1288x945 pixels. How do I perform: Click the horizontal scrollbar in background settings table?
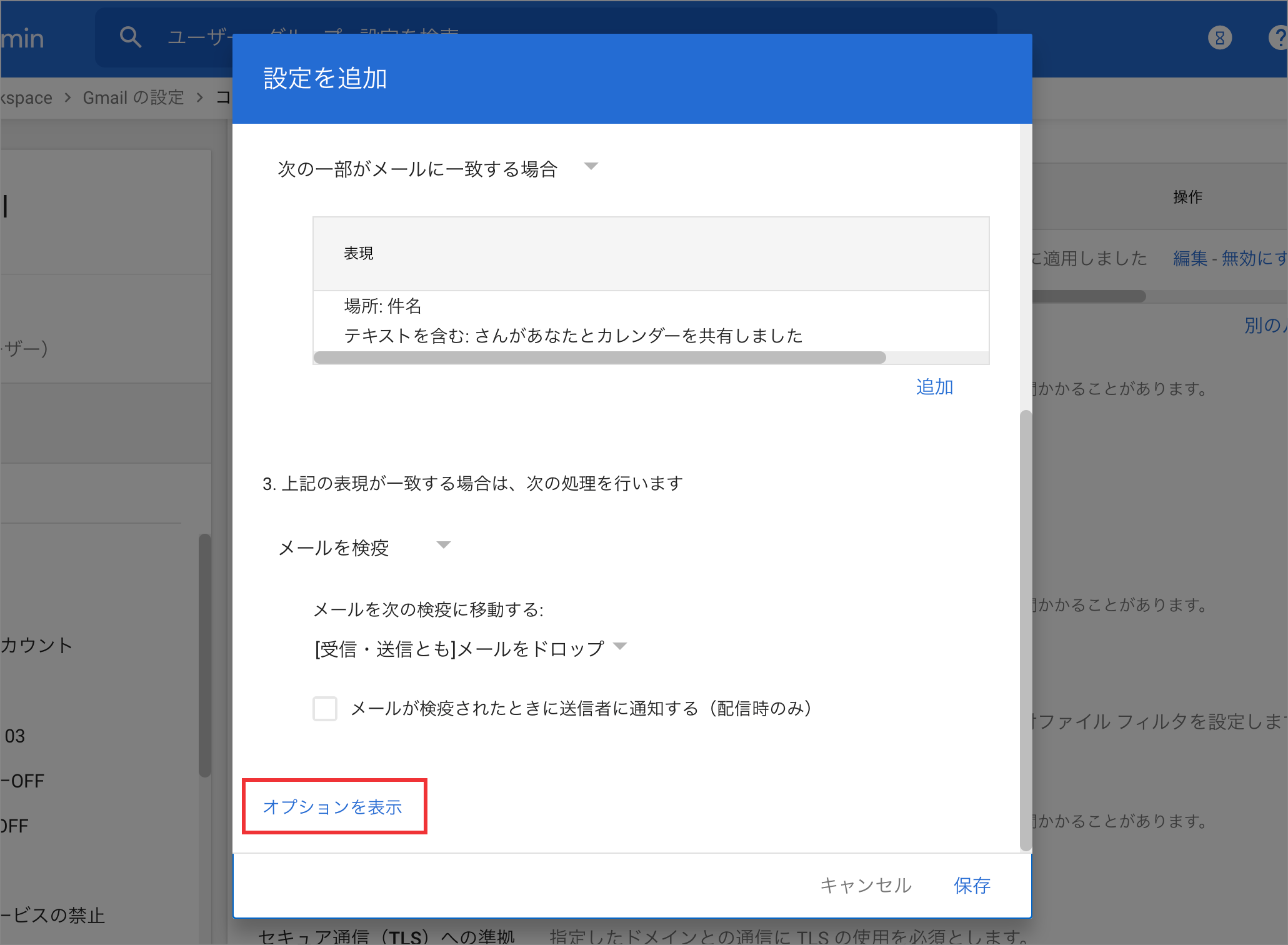pos(1089,296)
